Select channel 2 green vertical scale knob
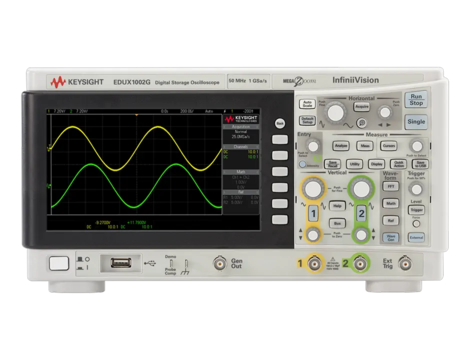This screenshot has width=470, height=360. point(361,189)
